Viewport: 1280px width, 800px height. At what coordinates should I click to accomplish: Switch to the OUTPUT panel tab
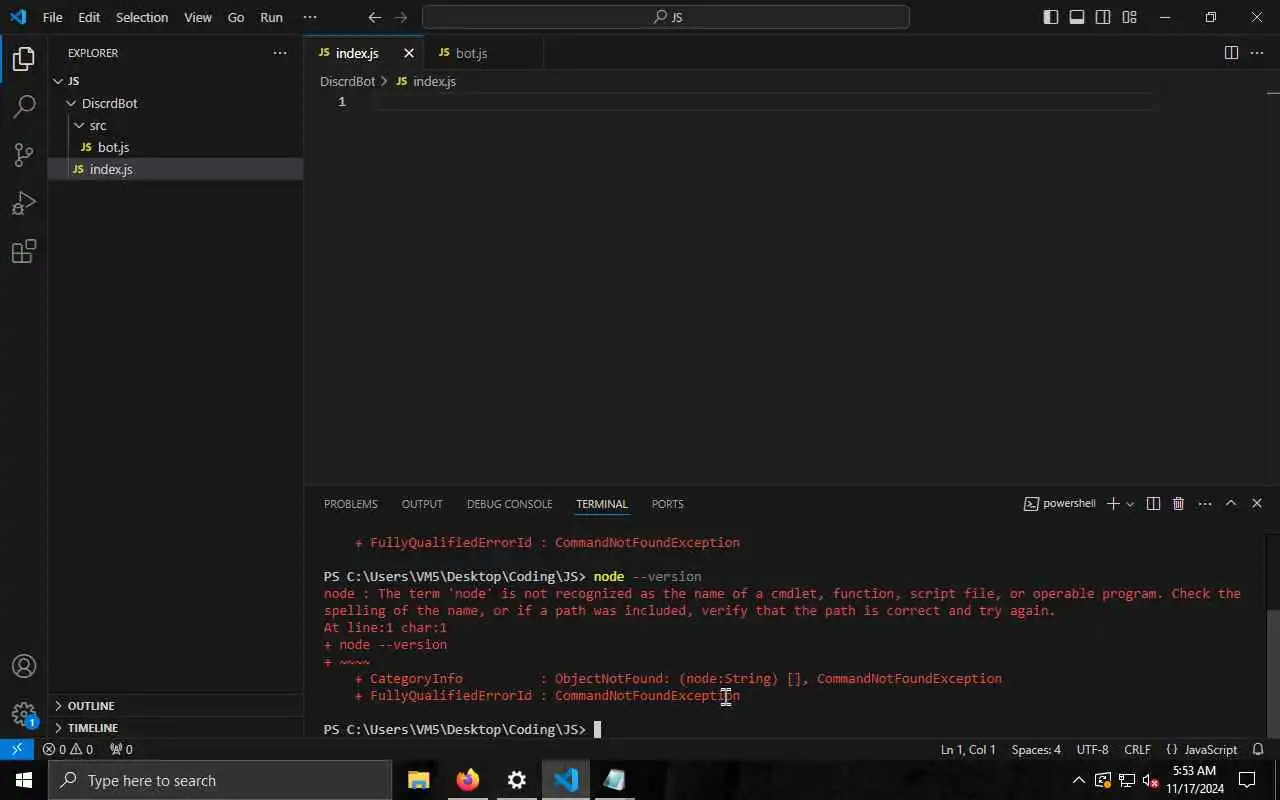[x=422, y=504]
